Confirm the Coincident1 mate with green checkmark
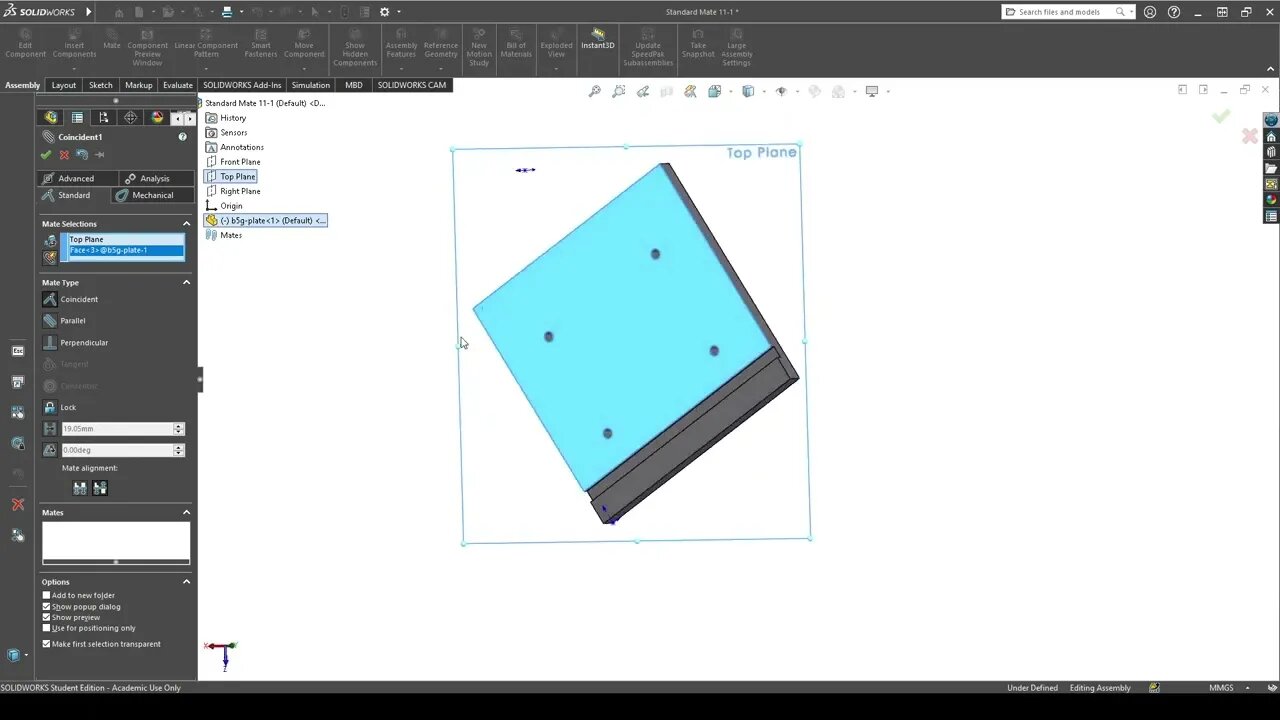The image size is (1280, 720). (46, 155)
